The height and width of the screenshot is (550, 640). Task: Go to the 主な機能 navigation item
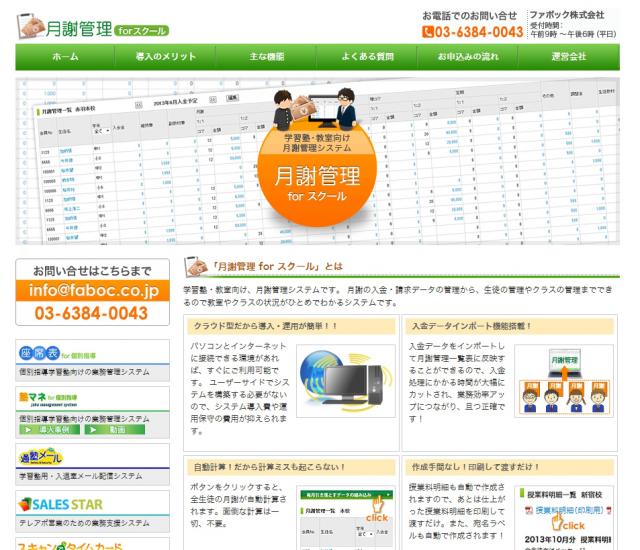pyautogui.click(x=266, y=57)
